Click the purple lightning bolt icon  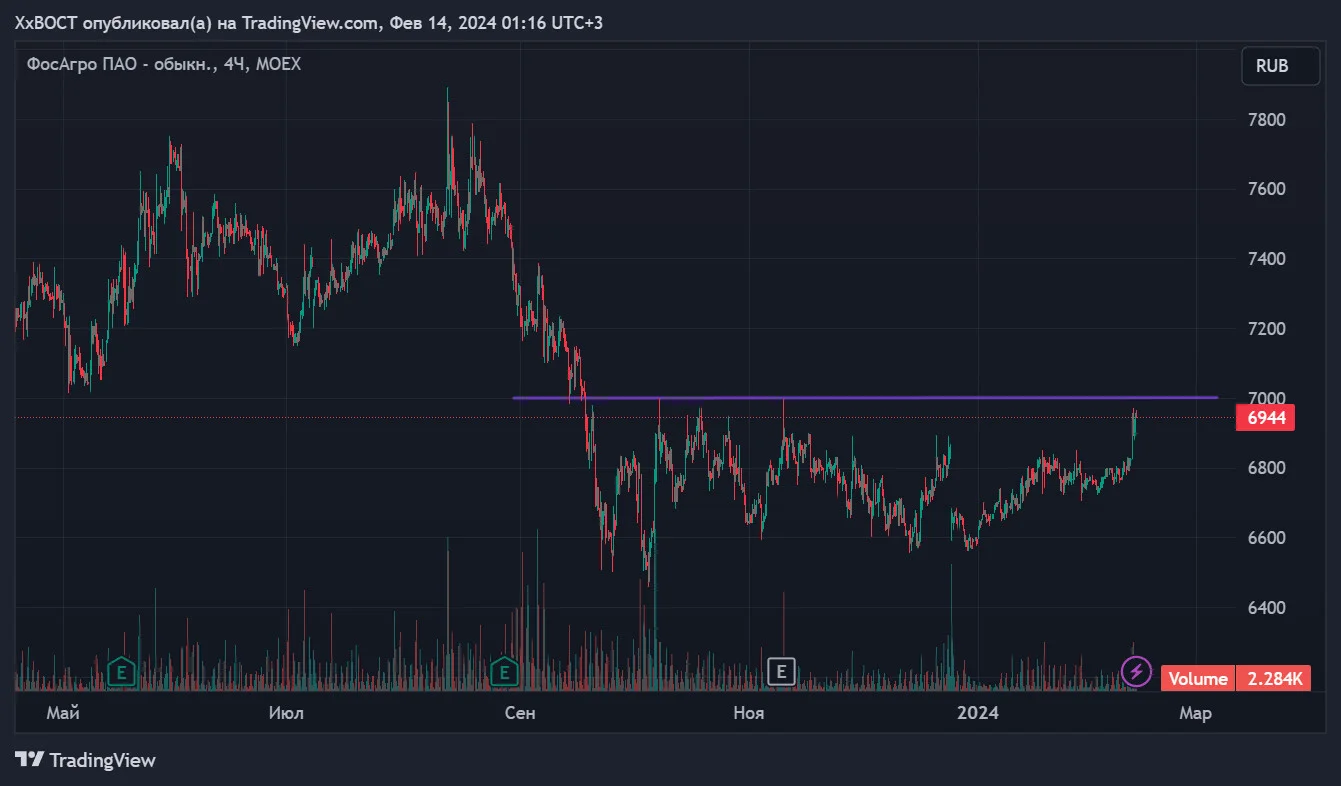1135,671
